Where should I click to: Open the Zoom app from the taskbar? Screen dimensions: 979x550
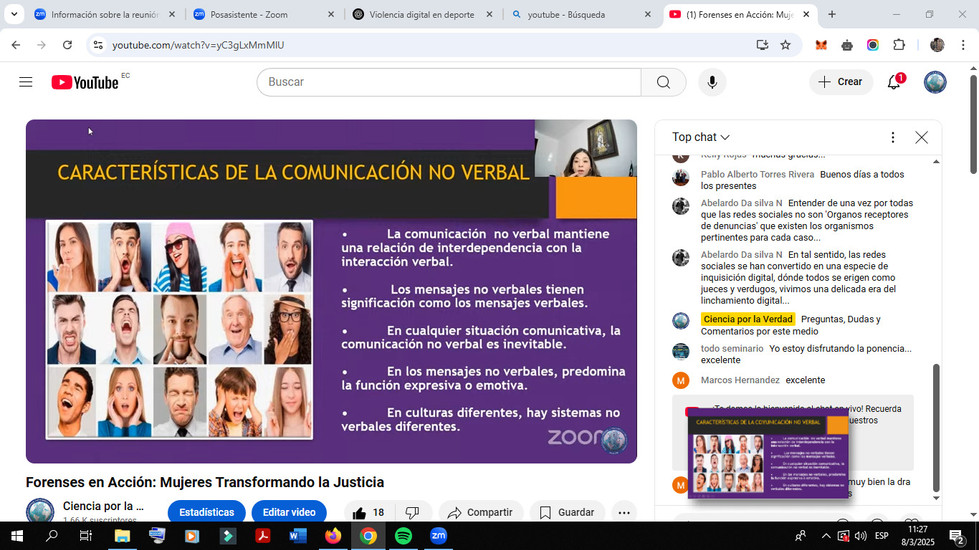pyautogui.click(x=438, y=536)
